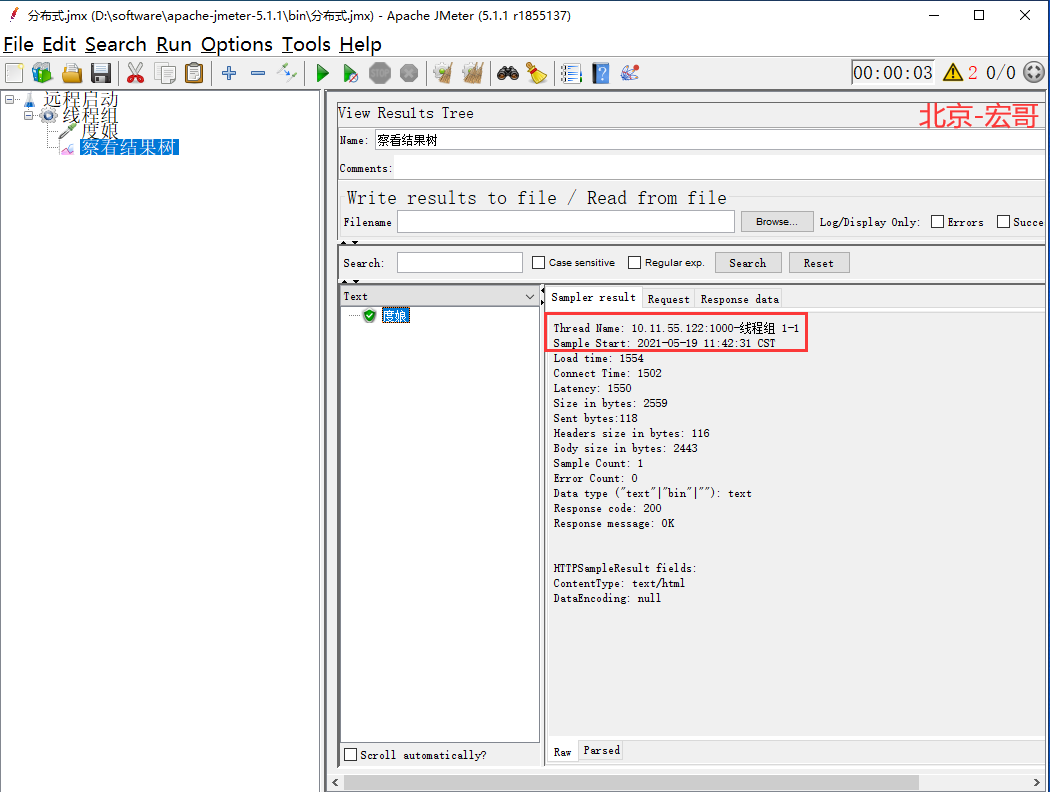1050x792 pixels.
Task: Click Start no pauses icon
Action: pyautogui.click(x=350, y=73)
